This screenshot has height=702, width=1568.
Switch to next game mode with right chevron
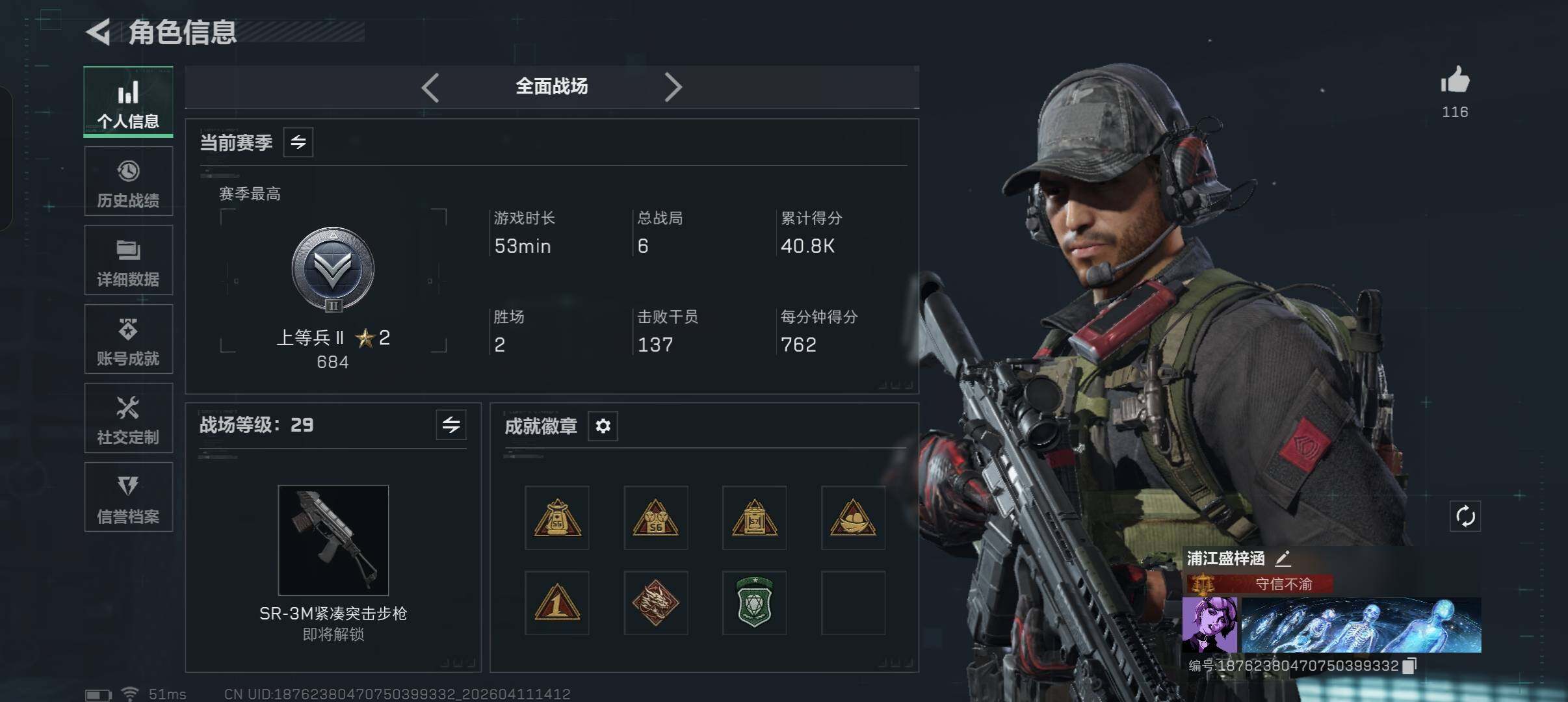673,87
